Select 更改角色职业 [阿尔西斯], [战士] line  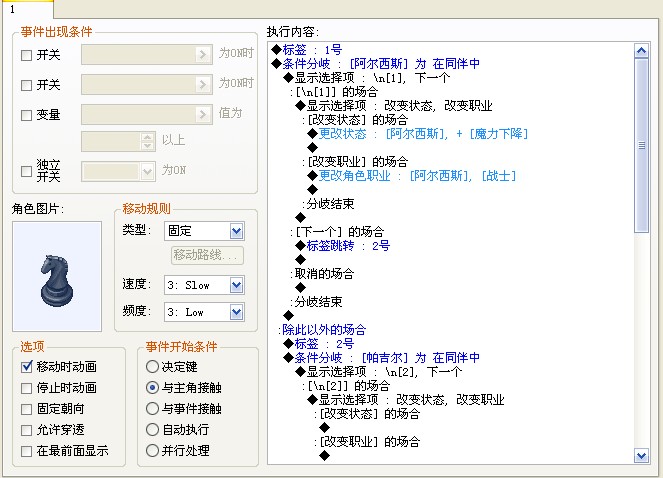pos(412,176)
